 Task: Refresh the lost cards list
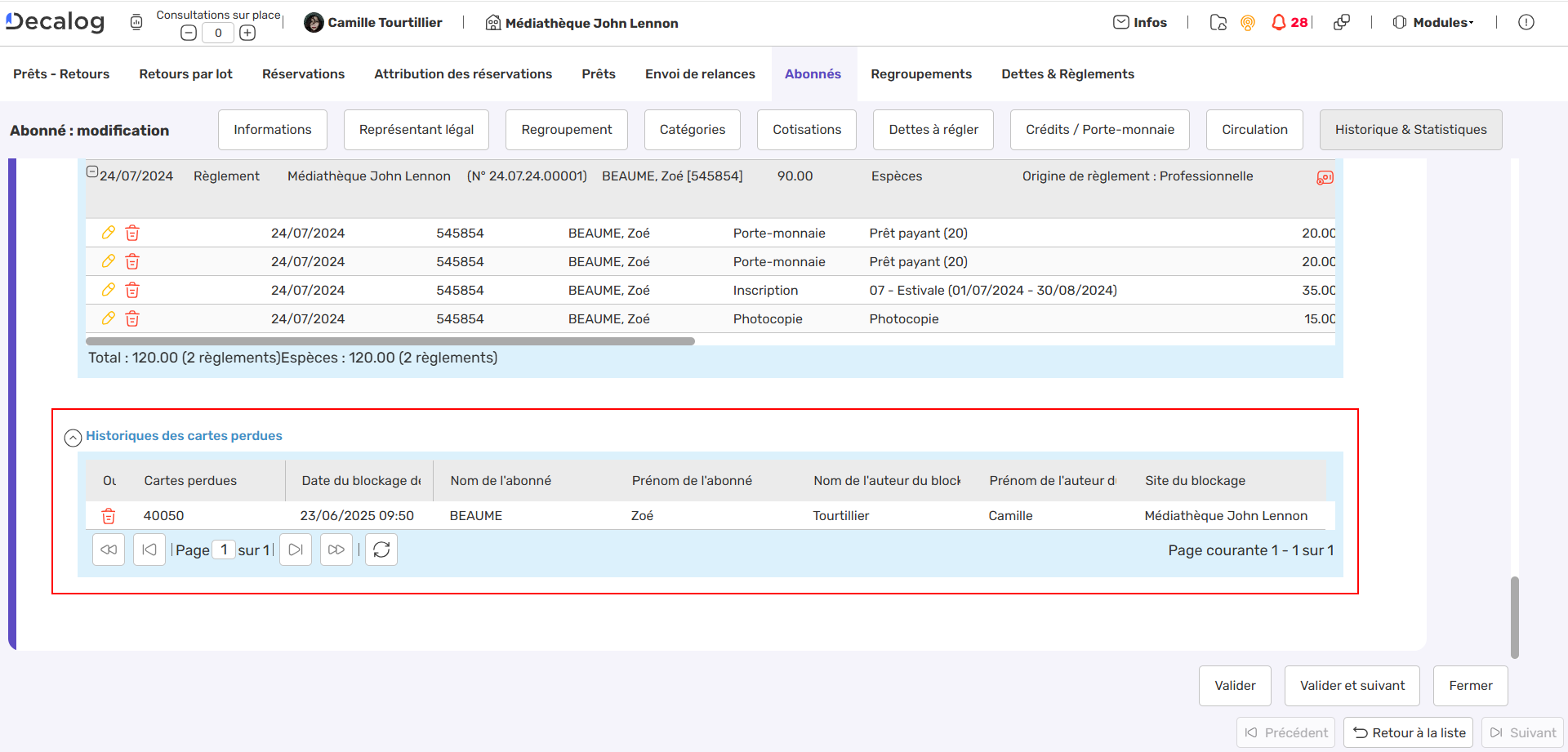coord(381,550)
